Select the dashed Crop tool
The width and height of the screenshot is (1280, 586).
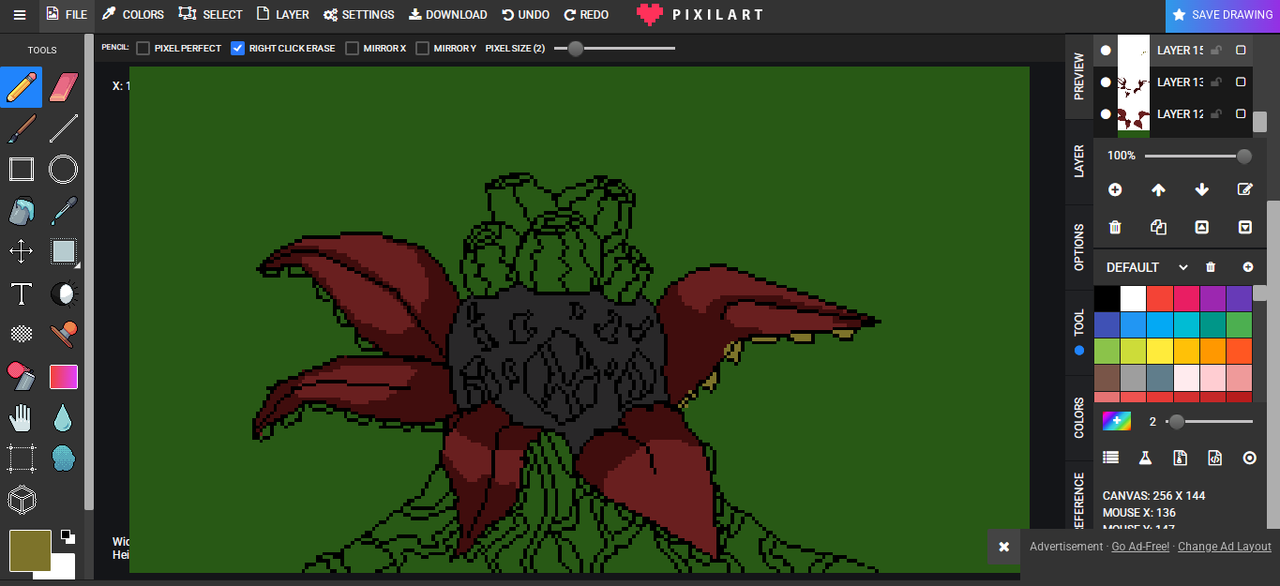point(21,459)
